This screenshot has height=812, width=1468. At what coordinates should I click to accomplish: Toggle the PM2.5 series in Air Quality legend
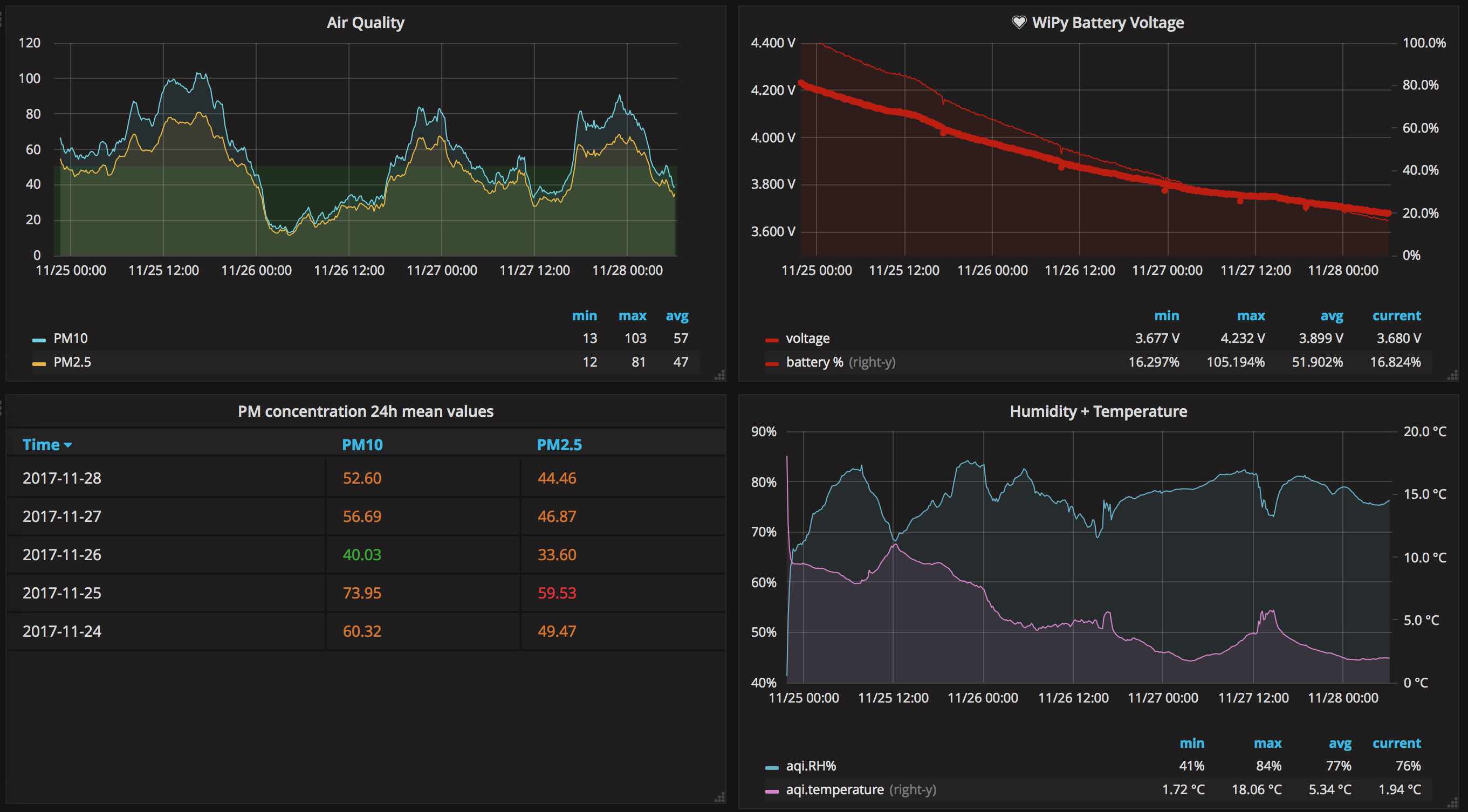(x=72, y=362)
